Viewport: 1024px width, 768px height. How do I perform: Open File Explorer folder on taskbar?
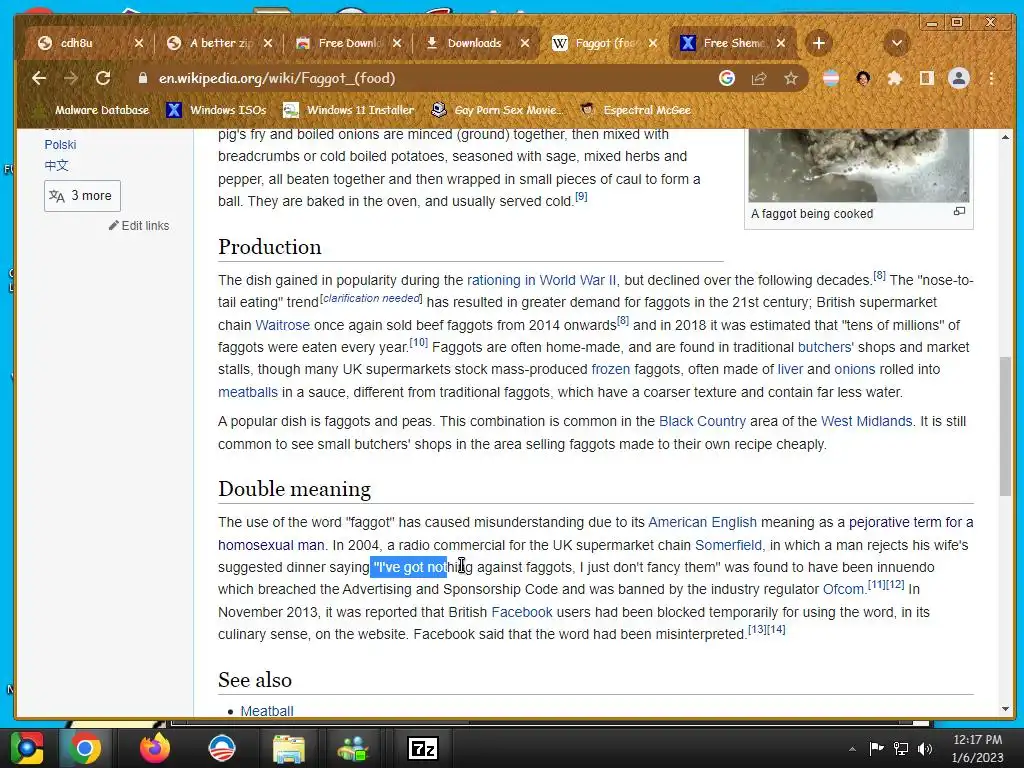289,749
